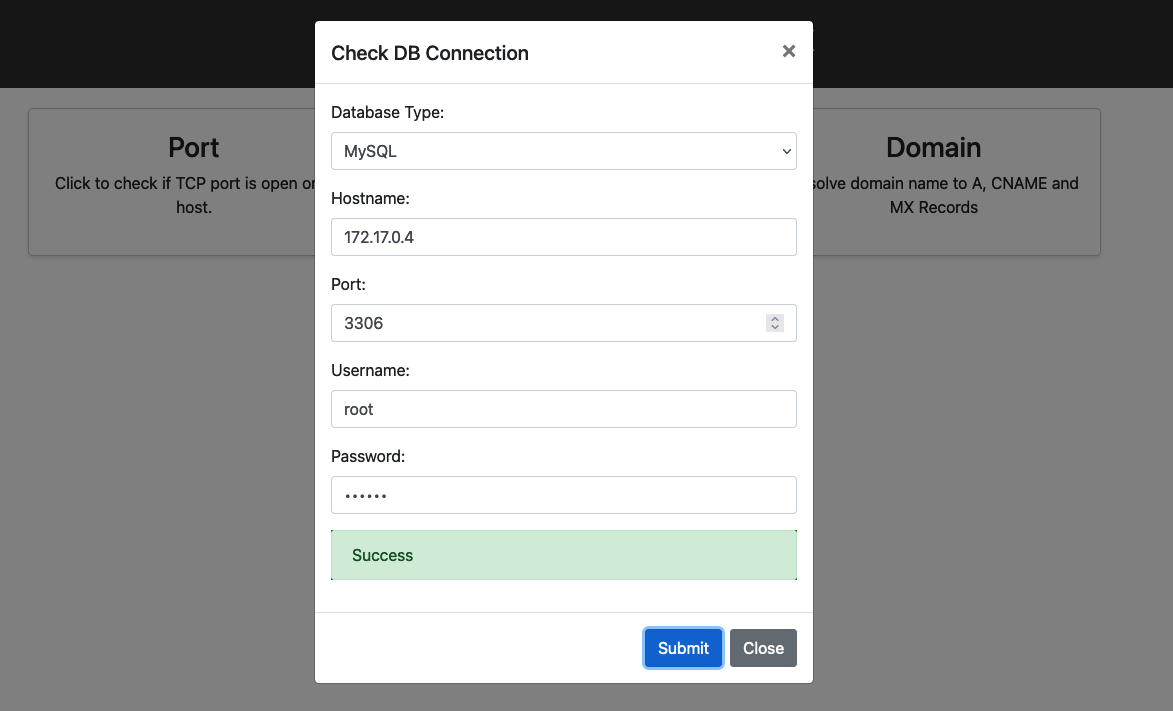
Task: Open the Database Type dropdown
Action: coord(563,151)
